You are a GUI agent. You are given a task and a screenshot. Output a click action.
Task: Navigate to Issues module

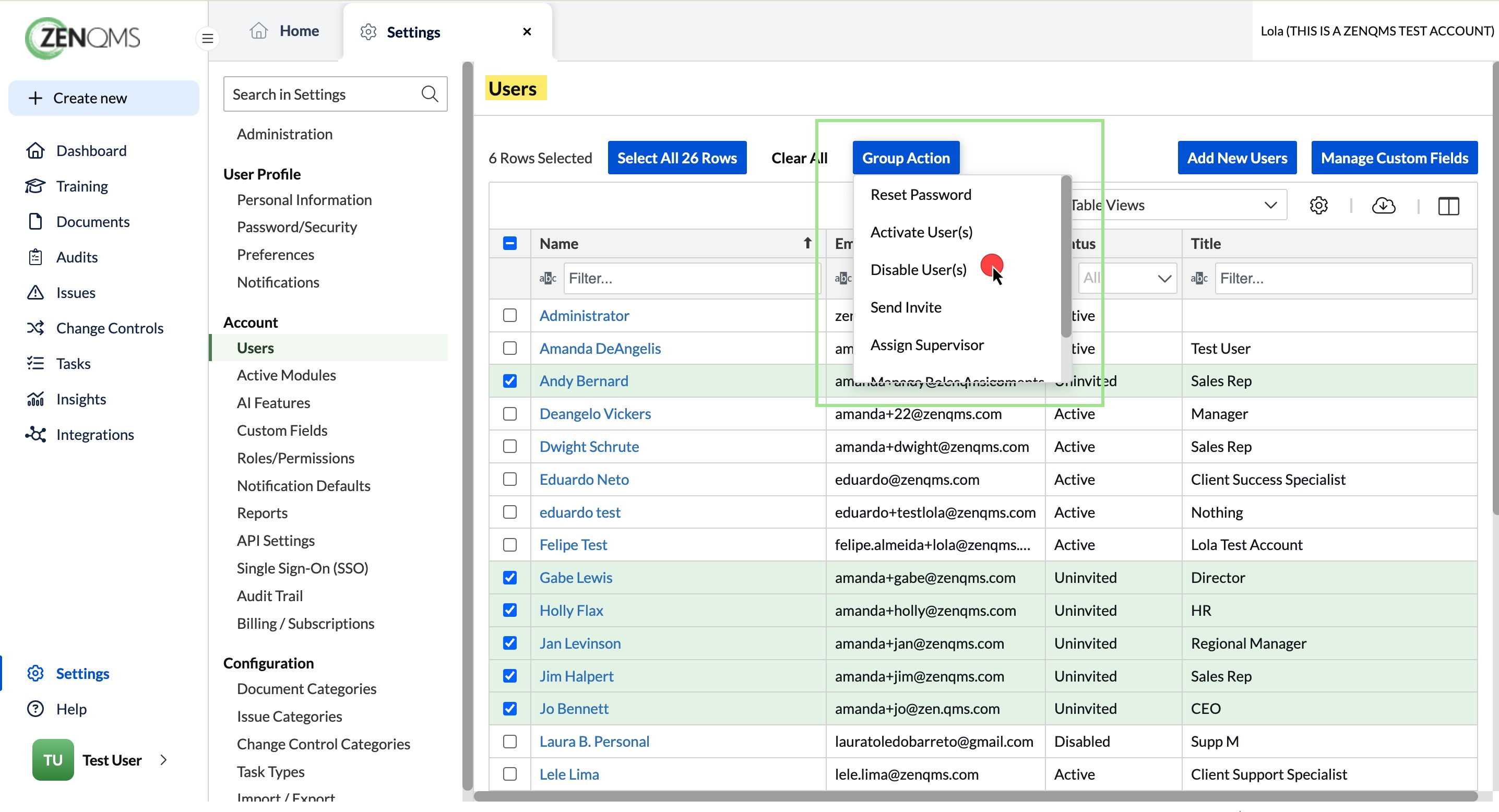76,293
